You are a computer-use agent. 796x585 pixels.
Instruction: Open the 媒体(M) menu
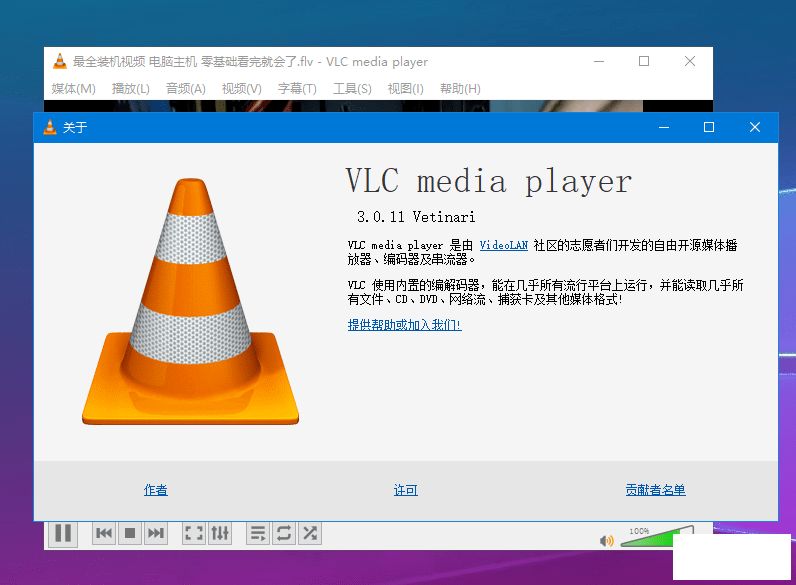73,89
